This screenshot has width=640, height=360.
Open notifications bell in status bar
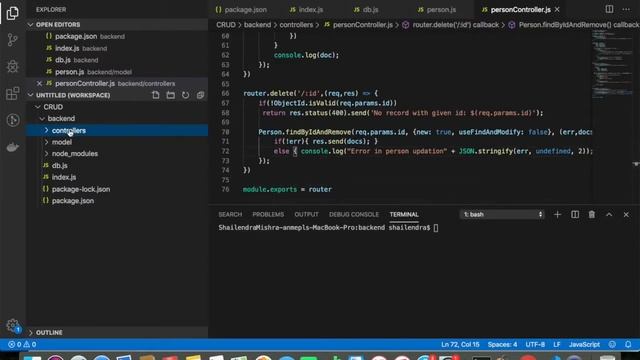click(x=628, y=344)
